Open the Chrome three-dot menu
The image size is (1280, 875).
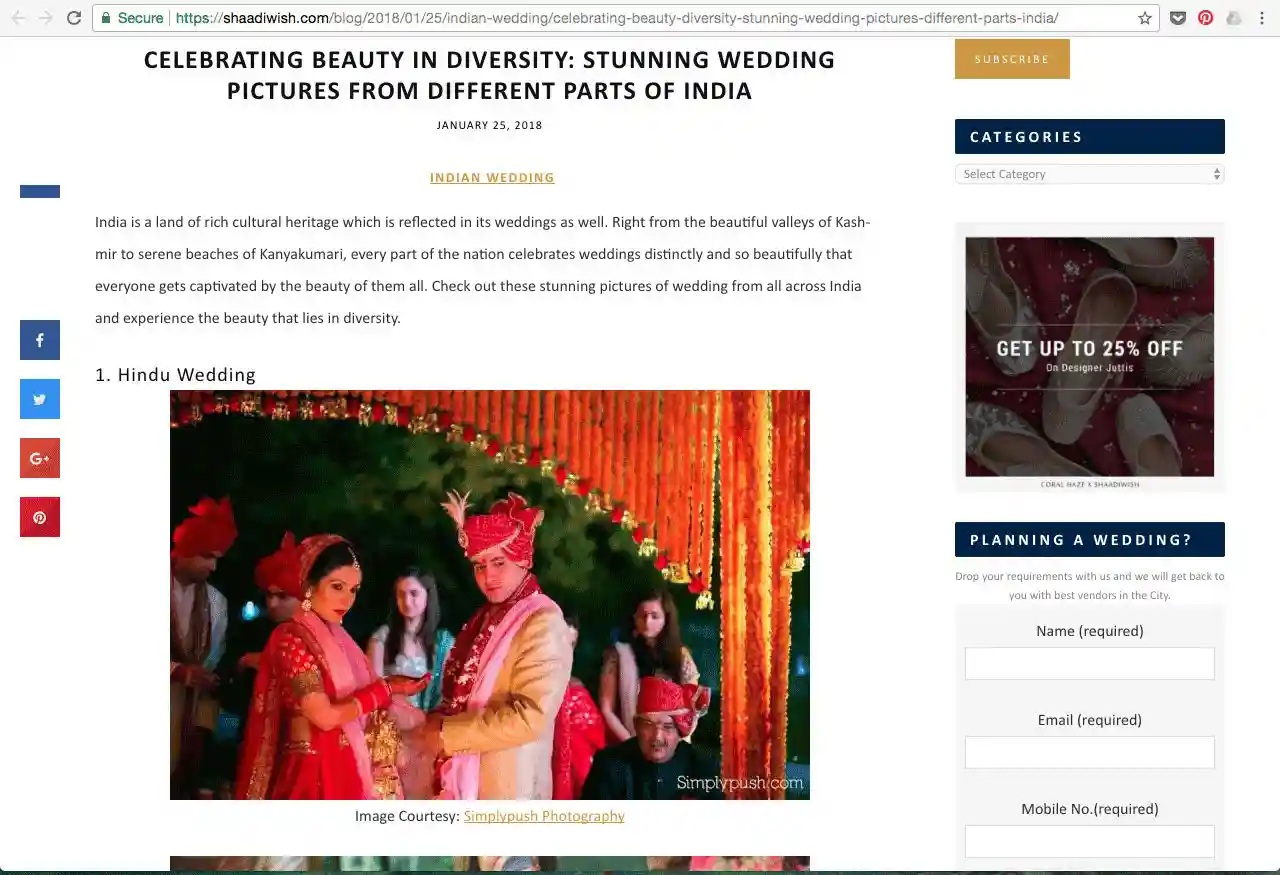point(1262,18)
